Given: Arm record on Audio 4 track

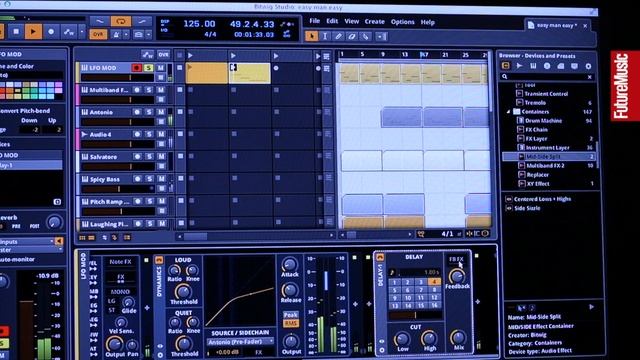Looking at the screenshot, I should 137,134.
